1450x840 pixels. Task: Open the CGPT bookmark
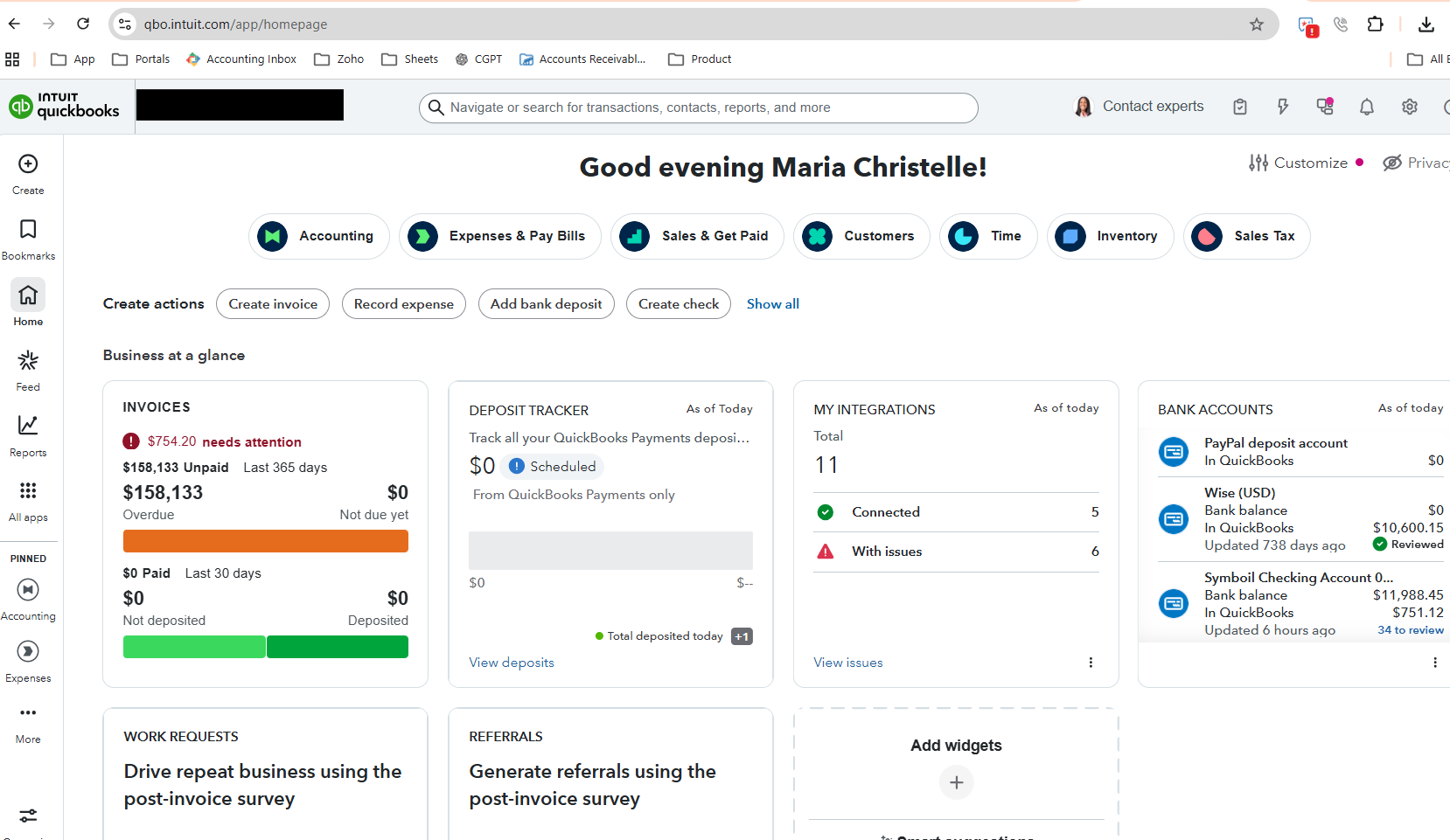(479, 59)
